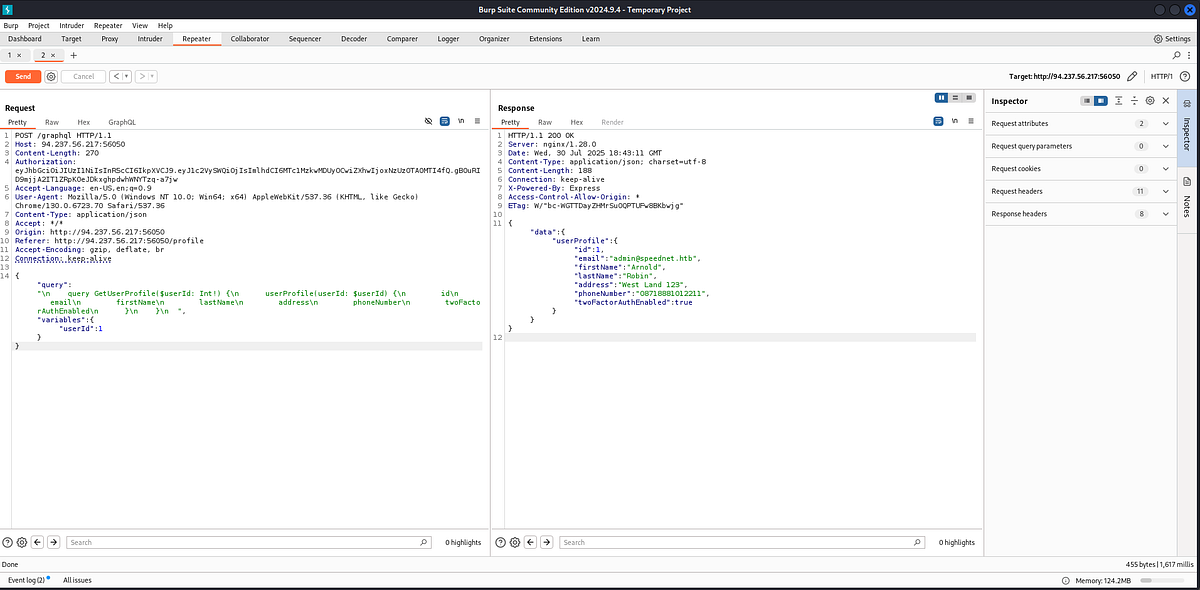Go to previous request search match
The width and height of the screenshot is (1200, 590).
pos(38,542)
